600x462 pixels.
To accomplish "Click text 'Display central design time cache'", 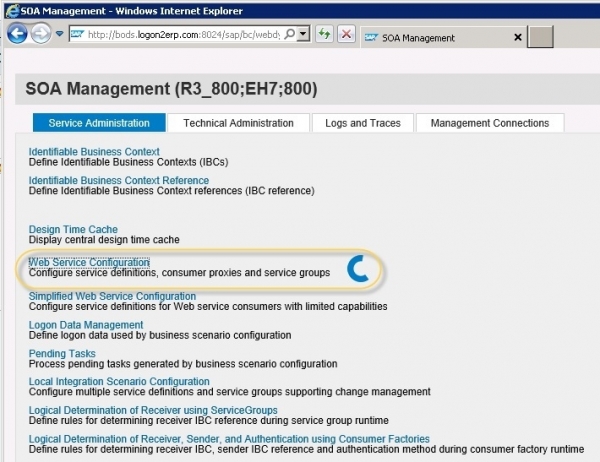I will tap(104, 240).
